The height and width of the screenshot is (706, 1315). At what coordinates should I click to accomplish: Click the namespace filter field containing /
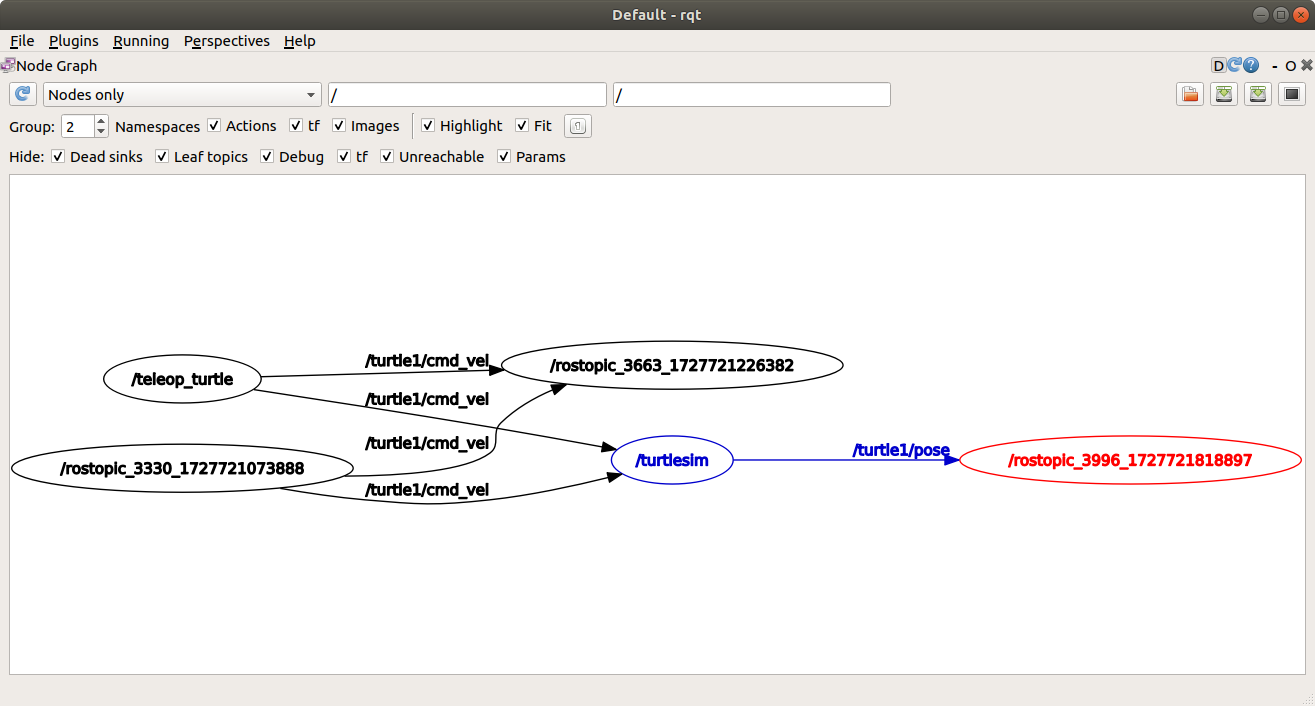click(467, 94)
